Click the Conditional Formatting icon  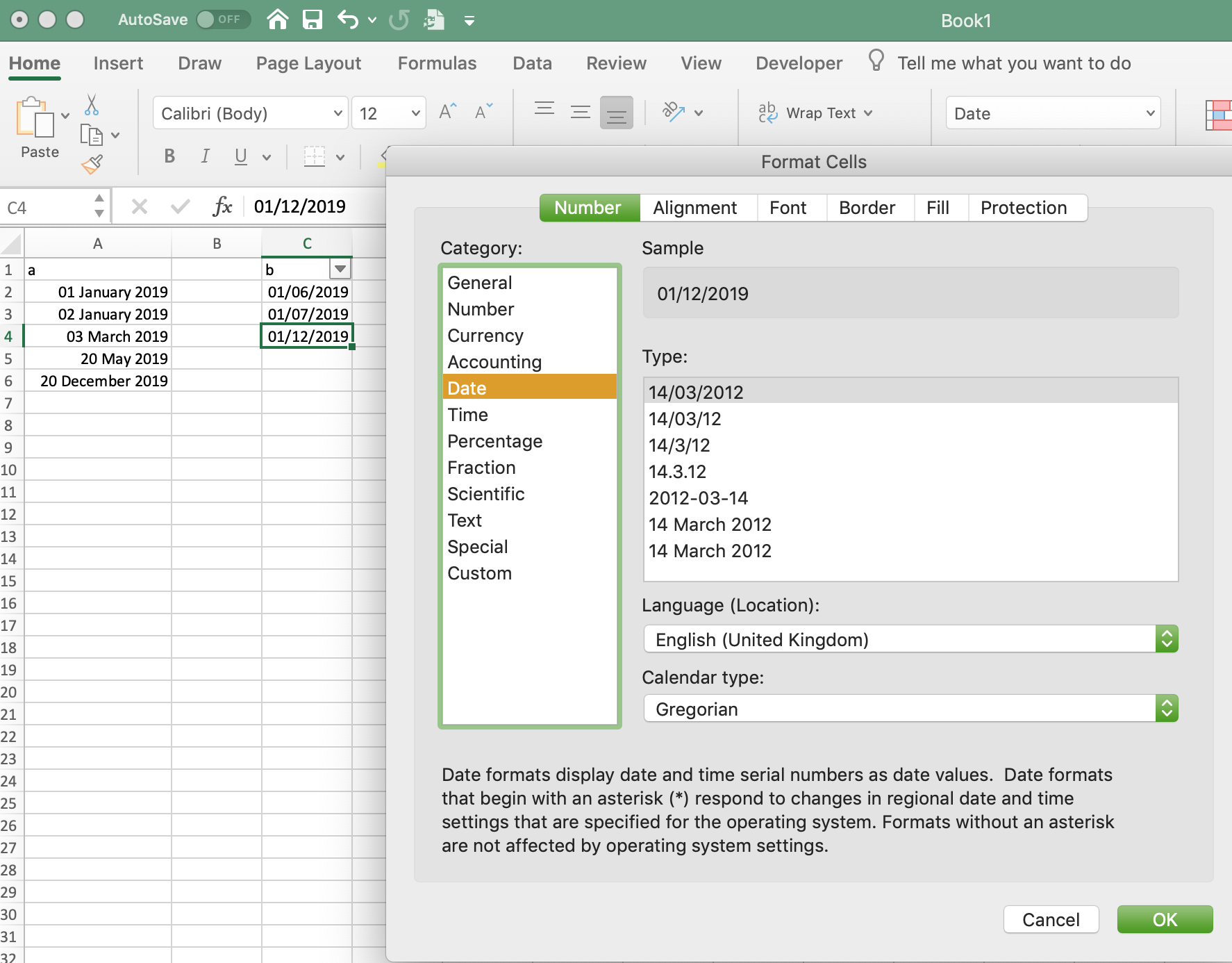(1219, 115)
